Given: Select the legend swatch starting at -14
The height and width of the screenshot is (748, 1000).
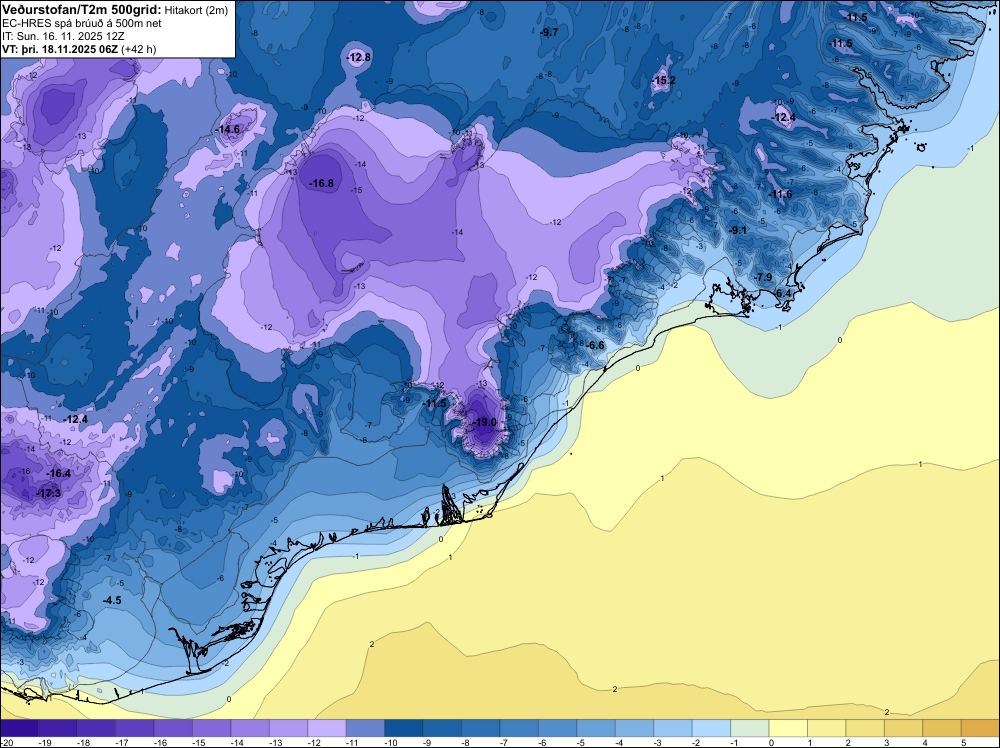Looking at the screenshot, I should 250,728.
